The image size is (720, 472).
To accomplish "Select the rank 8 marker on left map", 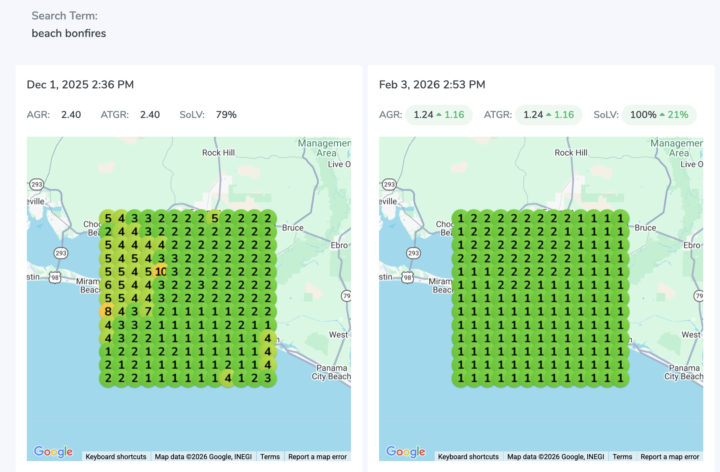I will point(108,311).
